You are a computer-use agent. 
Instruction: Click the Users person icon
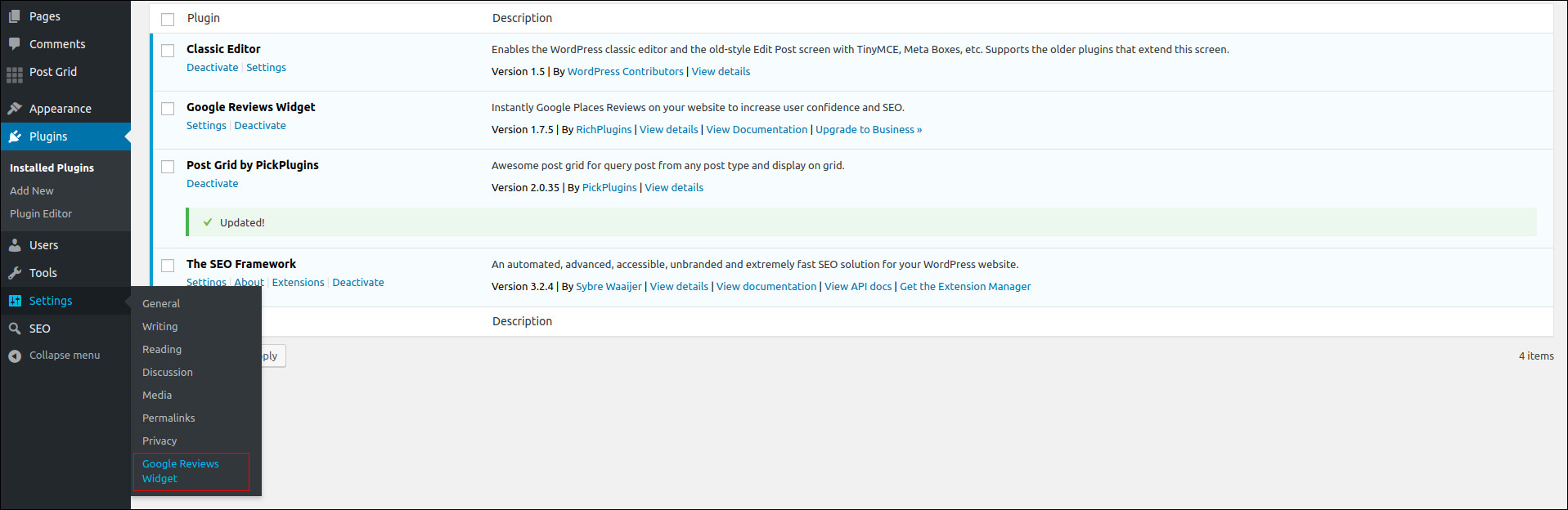pos(15,245)
